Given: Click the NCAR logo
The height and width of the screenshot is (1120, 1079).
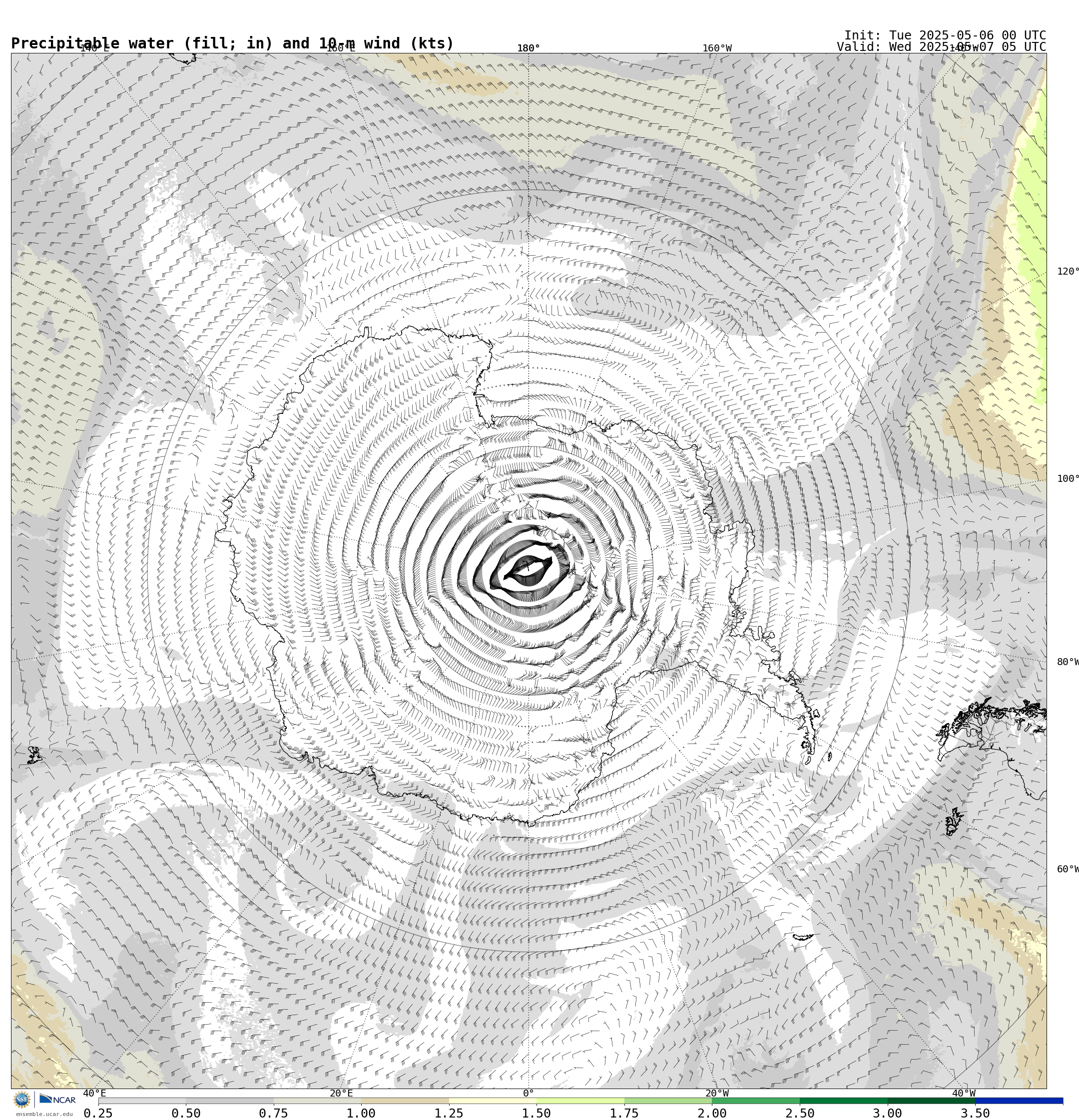Looking at the screenshot, I should pos(57,1100).
